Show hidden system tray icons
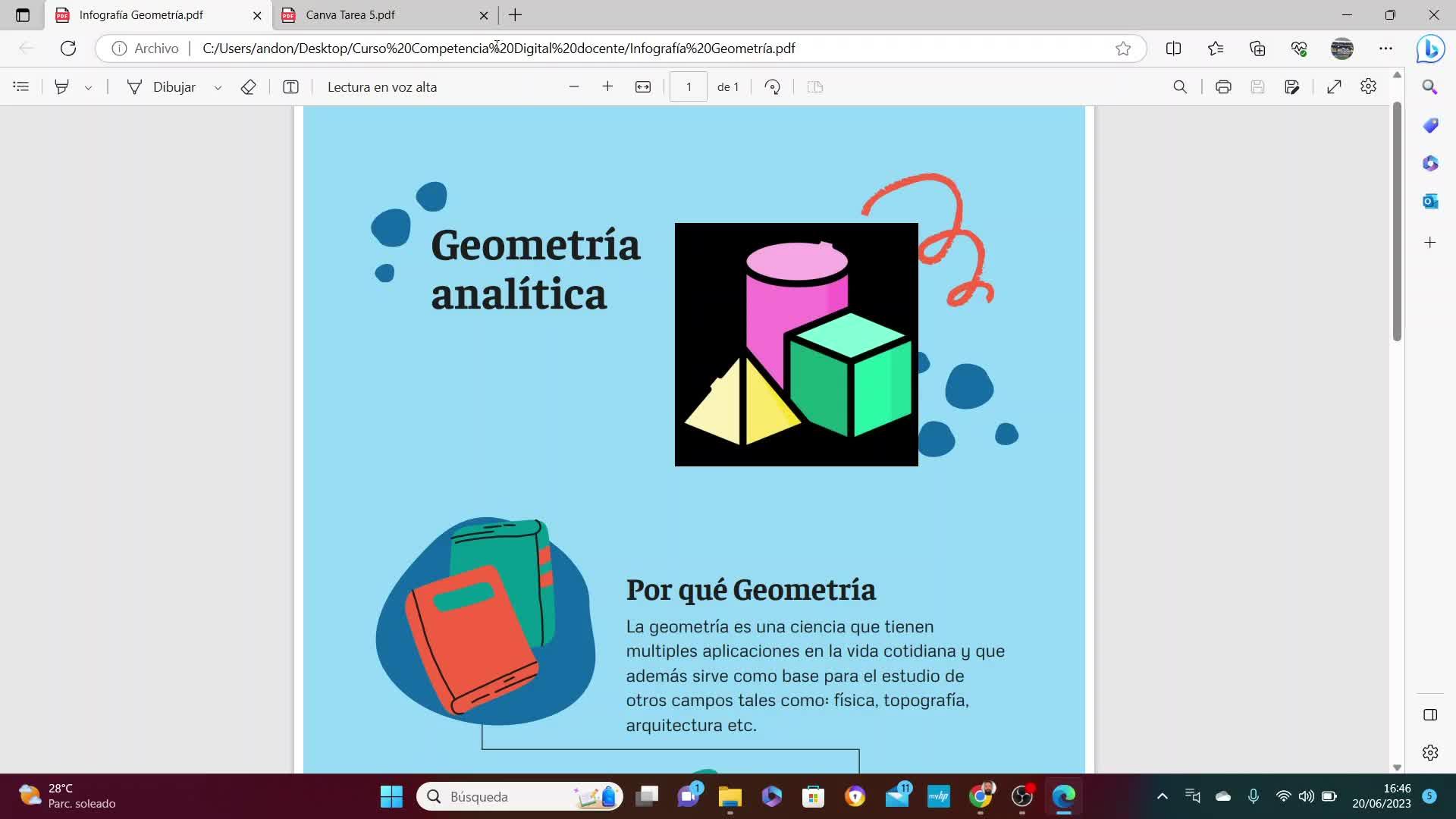Screen dimensions: 1456x819 click(x=1162, y=796)
